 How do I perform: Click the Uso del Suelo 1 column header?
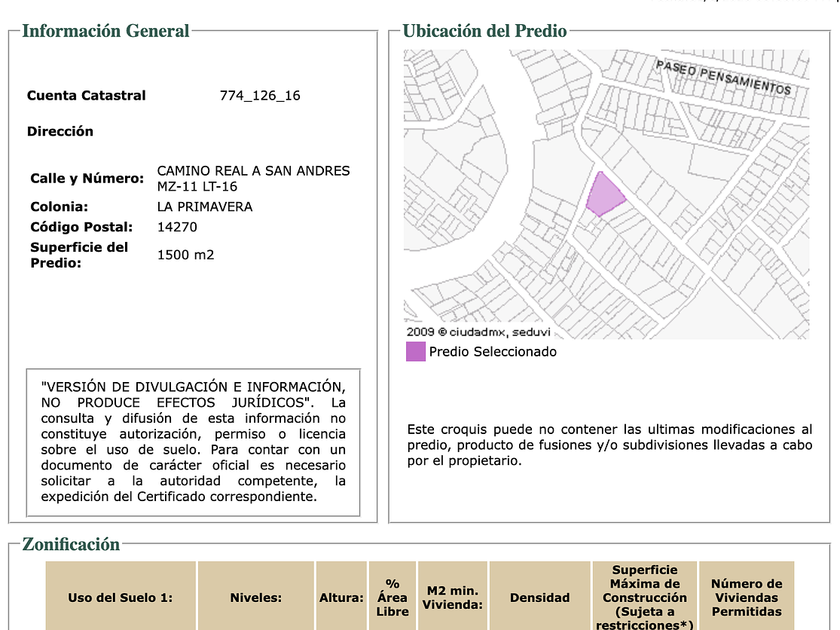point(121,598)
